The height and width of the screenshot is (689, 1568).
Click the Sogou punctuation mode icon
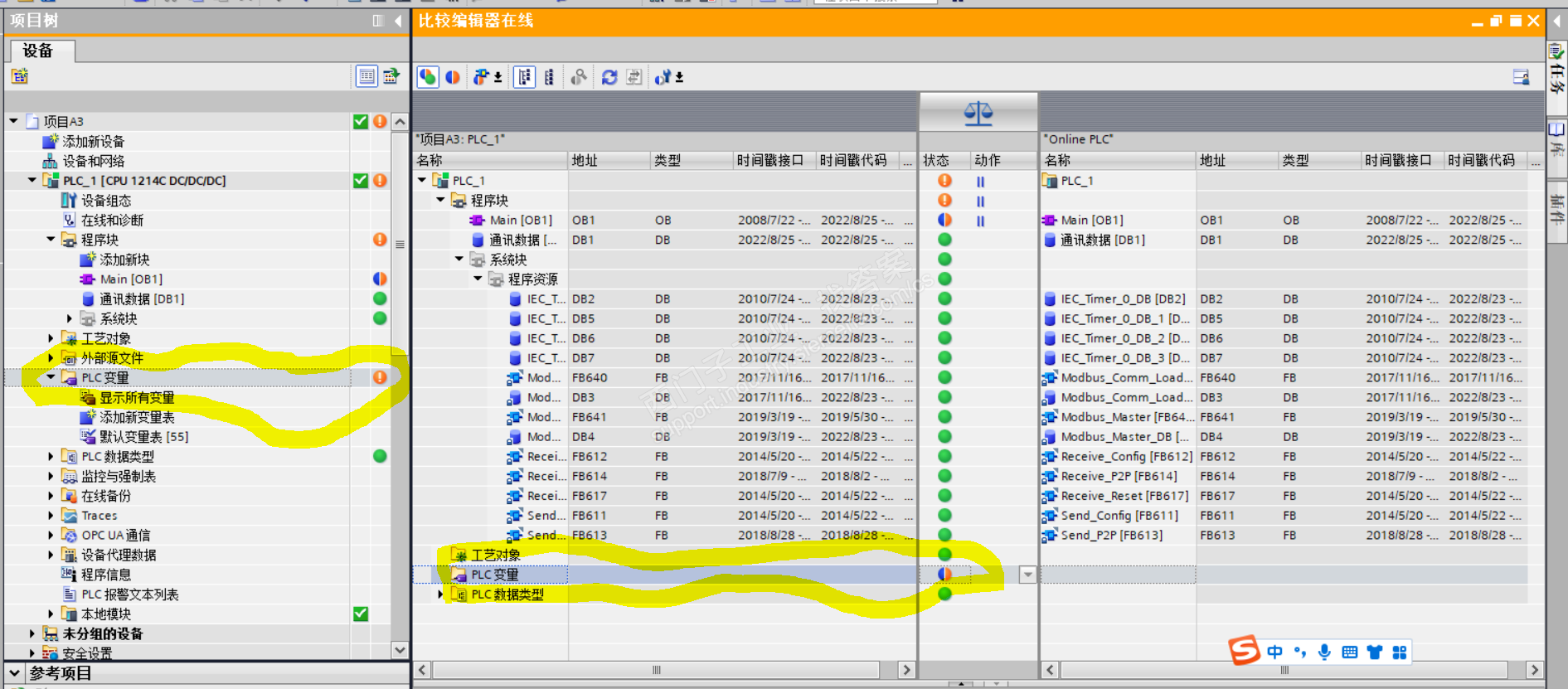point(1300,653)
